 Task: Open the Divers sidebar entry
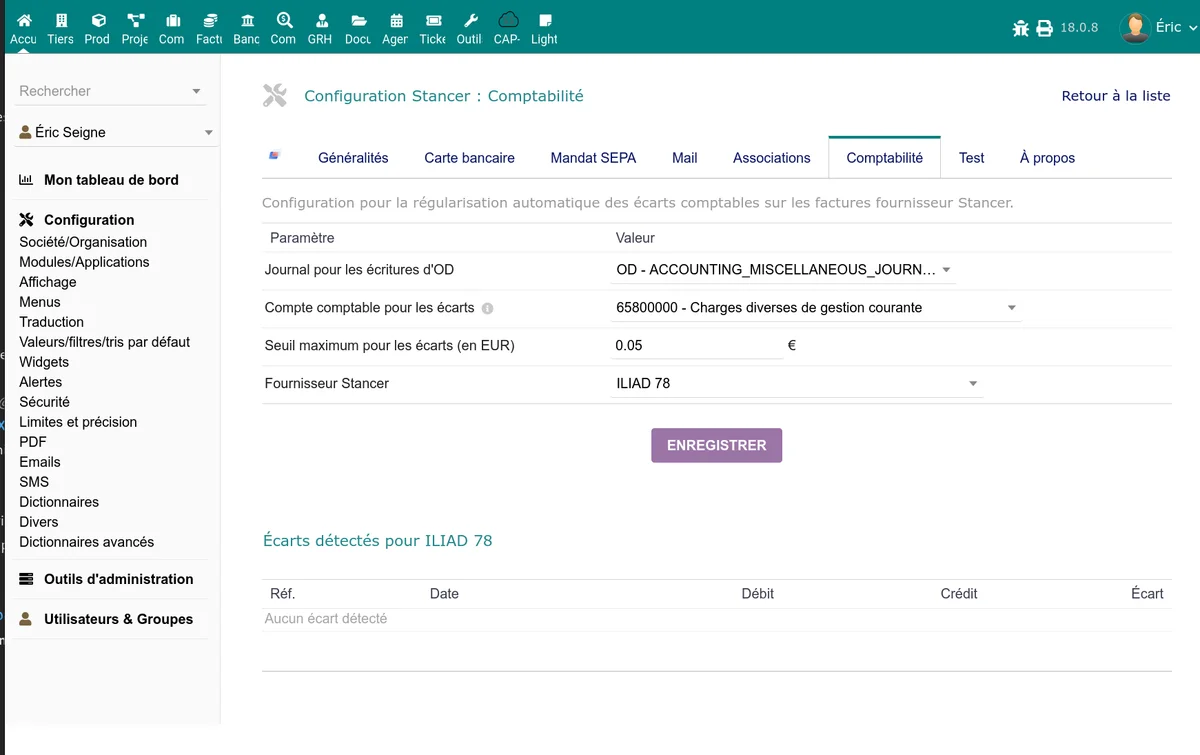[x=39, y=522]
